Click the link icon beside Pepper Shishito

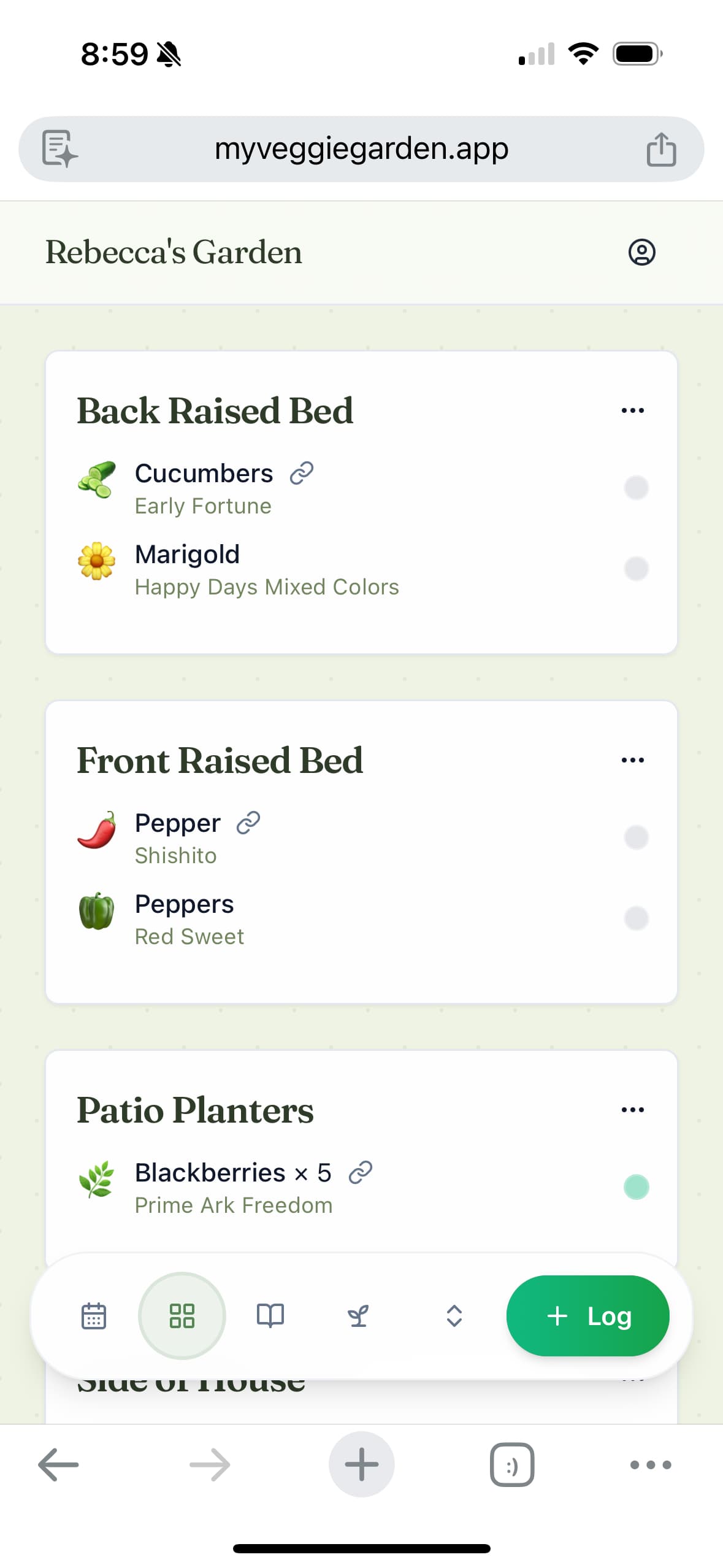click(x=248, y=823)
